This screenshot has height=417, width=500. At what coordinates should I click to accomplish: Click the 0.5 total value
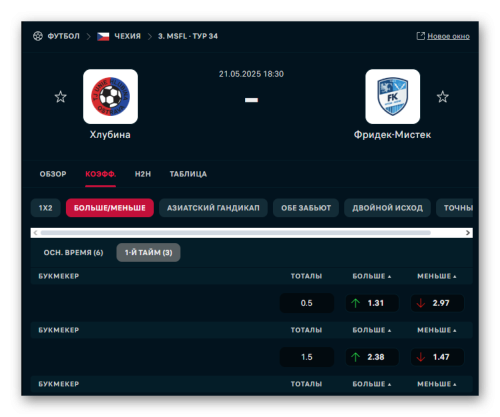coord(307,303)
